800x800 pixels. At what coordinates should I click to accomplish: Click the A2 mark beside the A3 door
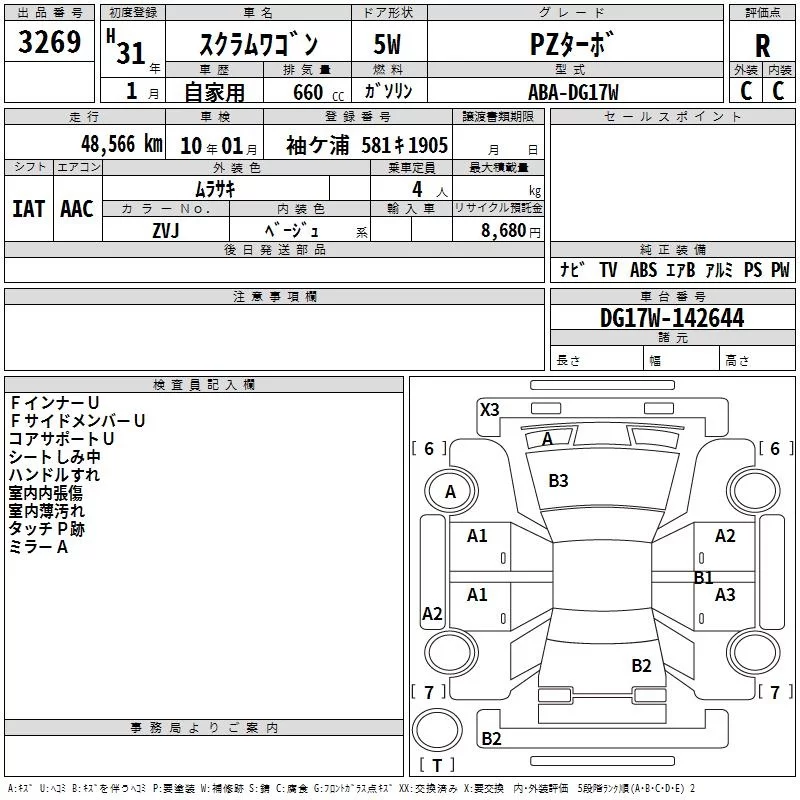point(725,536)
